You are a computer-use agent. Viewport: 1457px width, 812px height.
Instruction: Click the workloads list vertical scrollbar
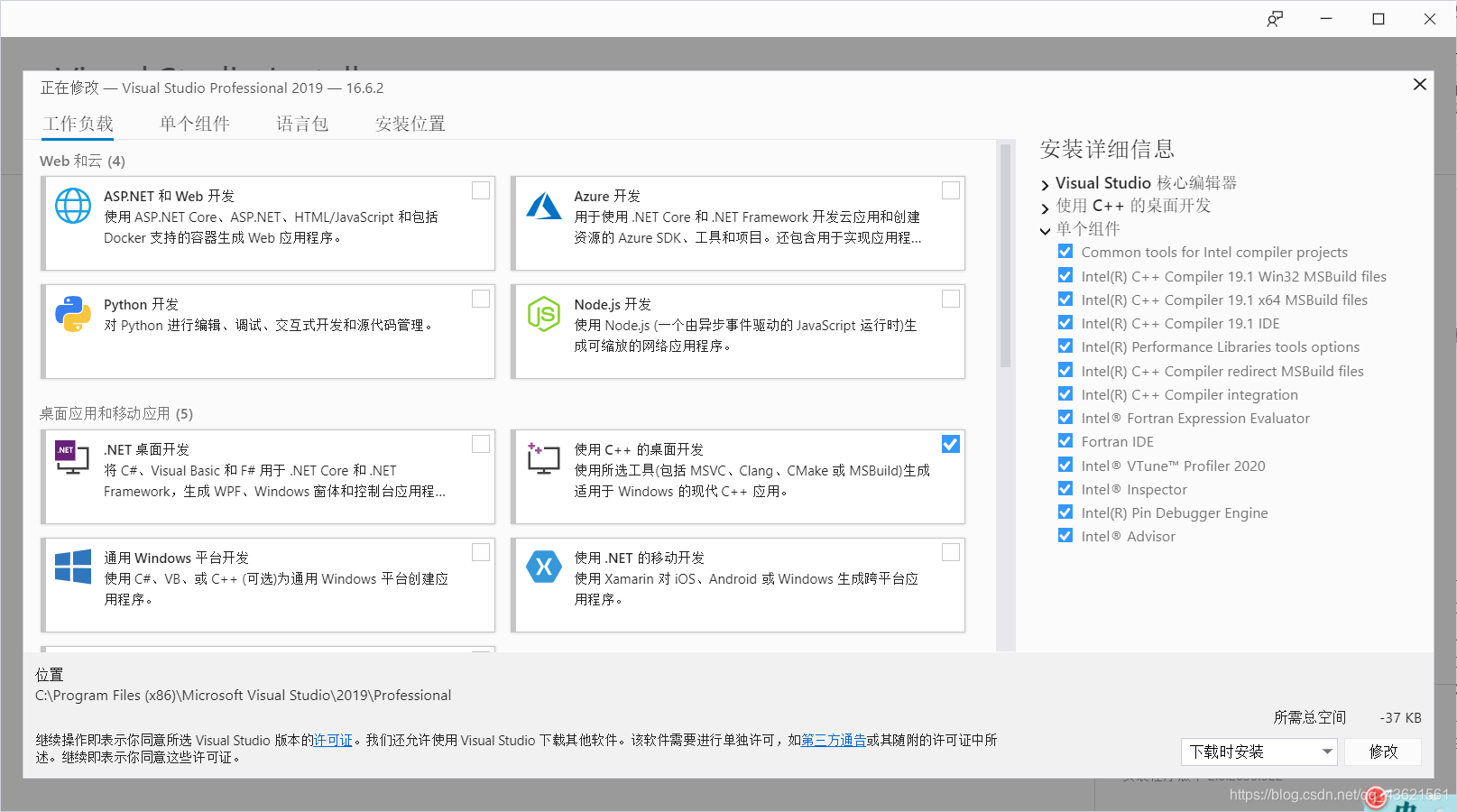tap(1005, 255)
